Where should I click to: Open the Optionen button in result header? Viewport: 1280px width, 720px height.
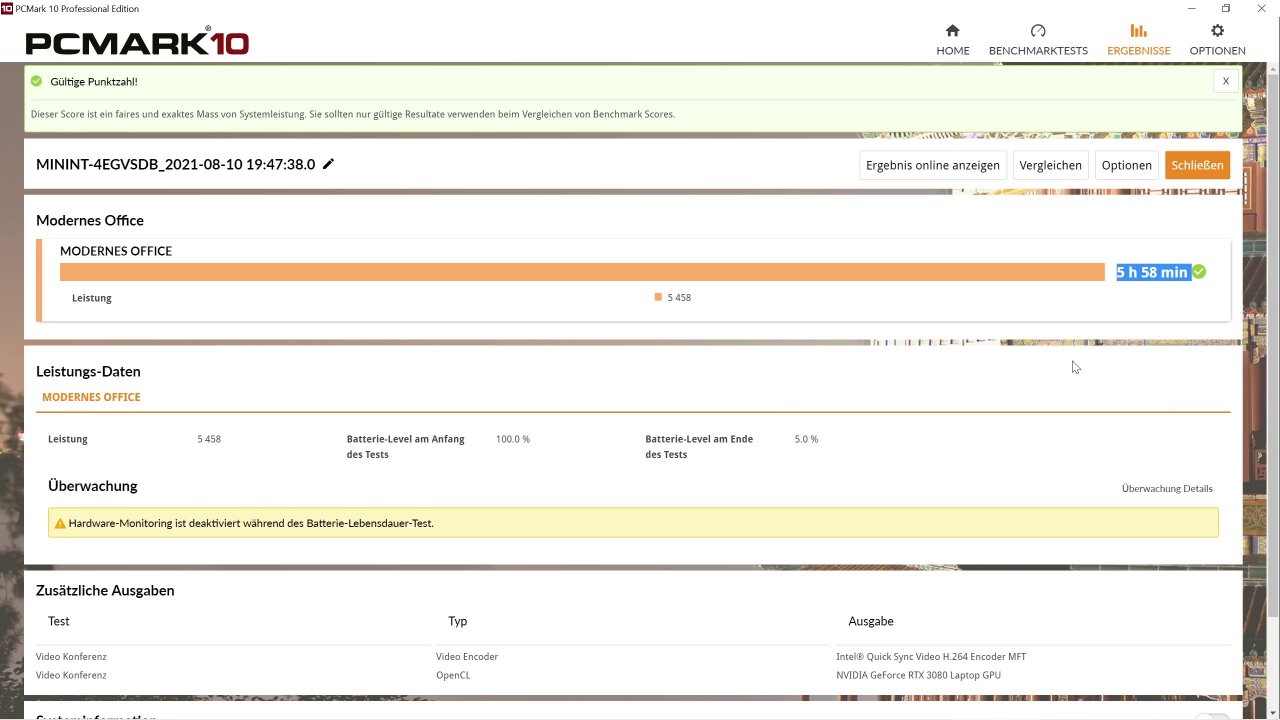(1126, 165)
